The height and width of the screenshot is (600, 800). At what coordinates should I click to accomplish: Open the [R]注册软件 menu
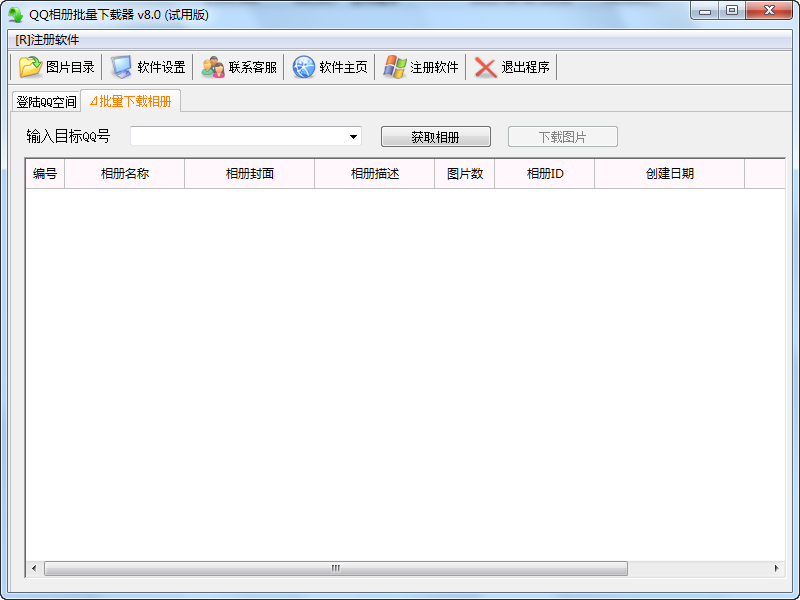pos(47,40)
